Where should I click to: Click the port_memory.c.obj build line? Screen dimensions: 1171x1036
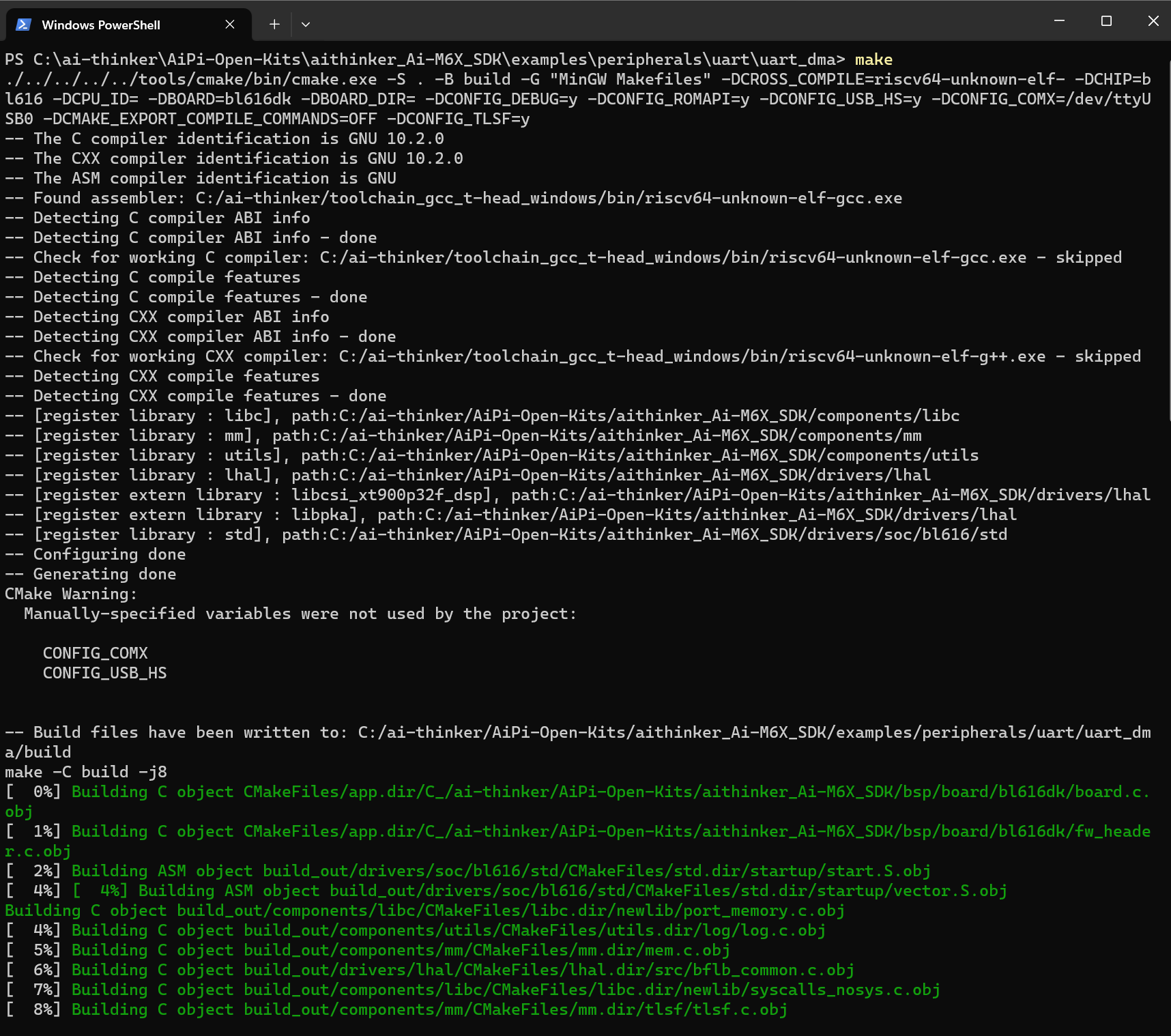click(425, 911)
